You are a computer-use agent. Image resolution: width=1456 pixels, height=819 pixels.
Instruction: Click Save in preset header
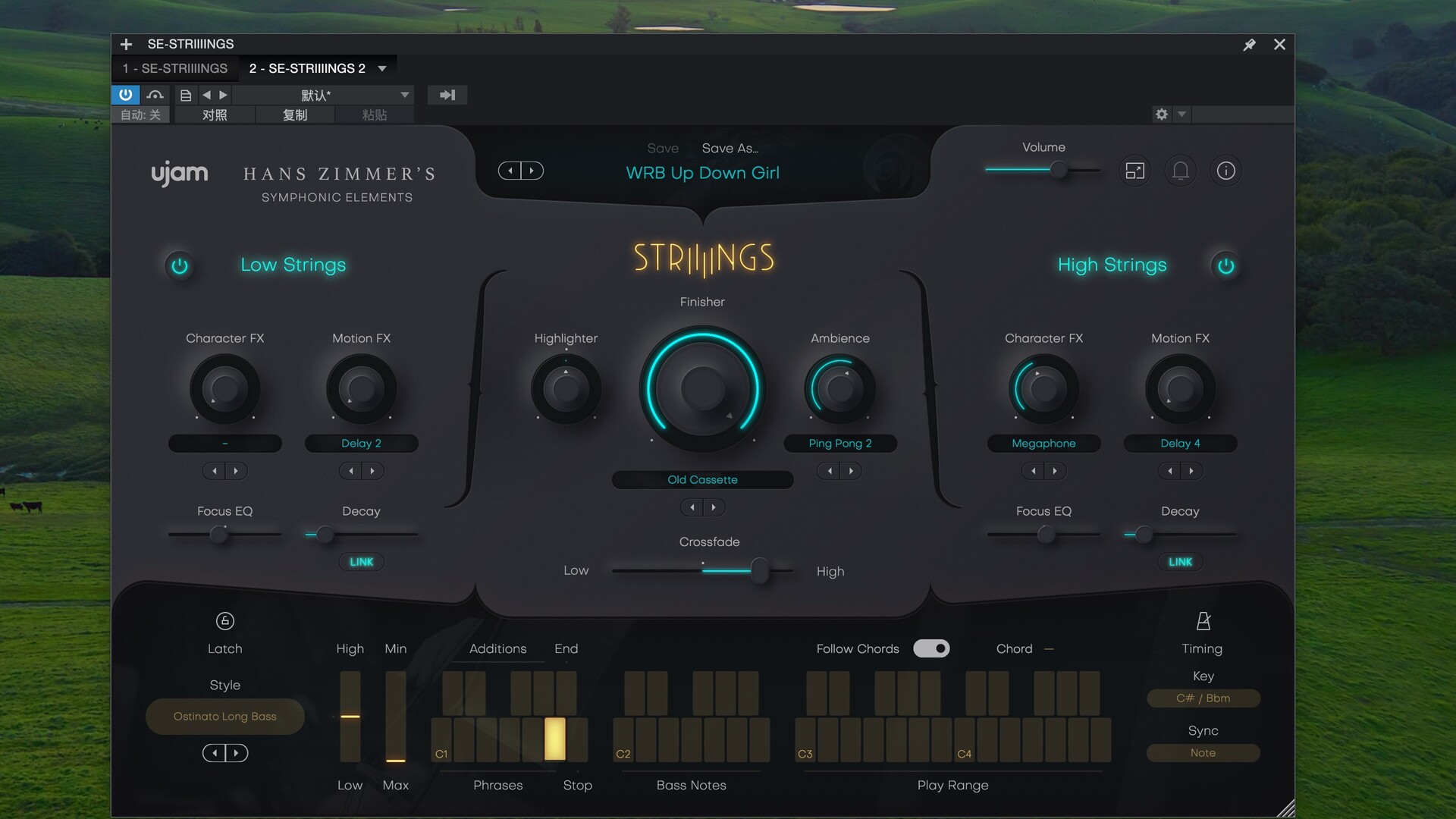pos(663,149)
